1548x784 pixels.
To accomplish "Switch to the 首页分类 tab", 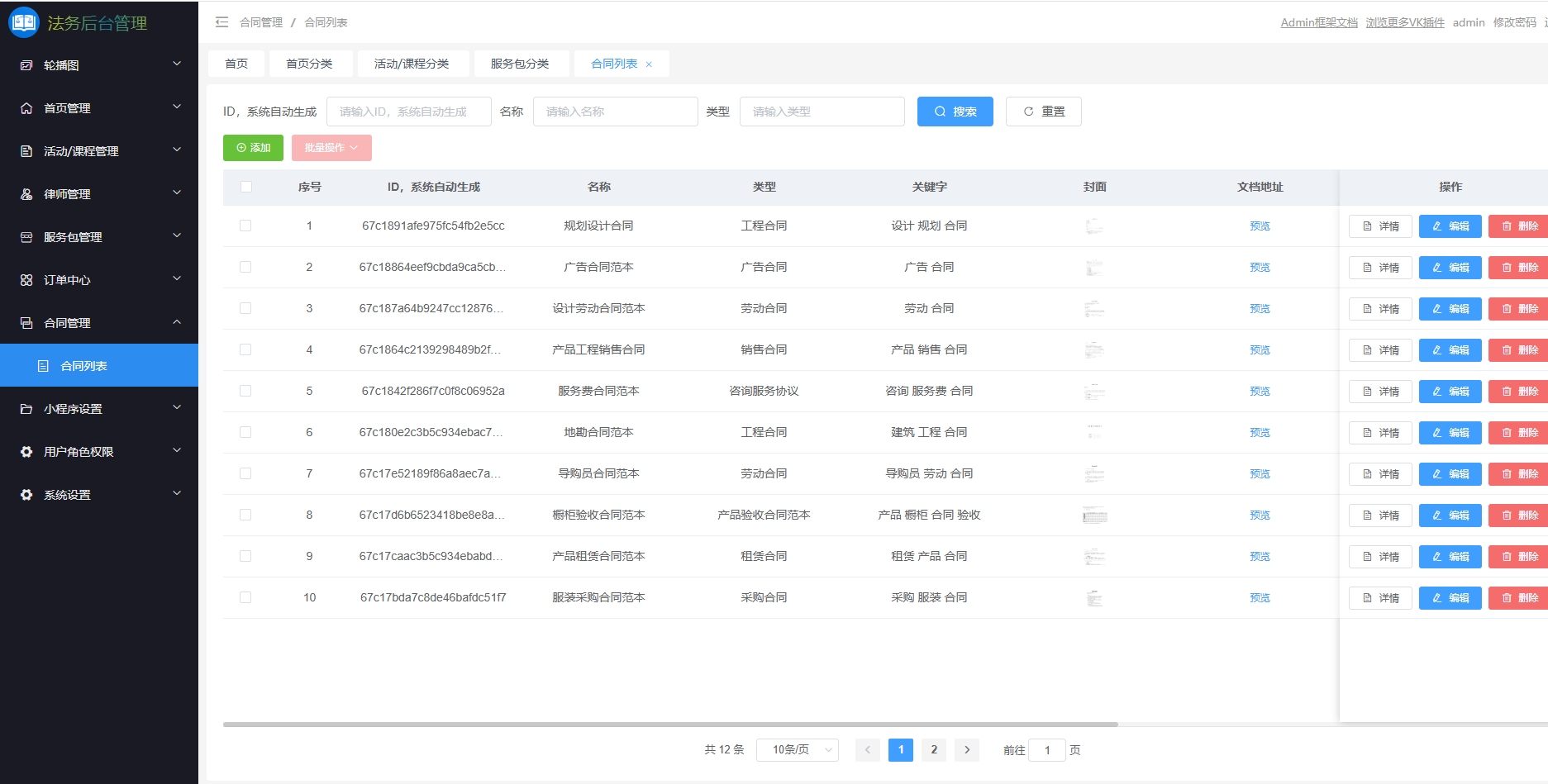I will tap(309, 64).
